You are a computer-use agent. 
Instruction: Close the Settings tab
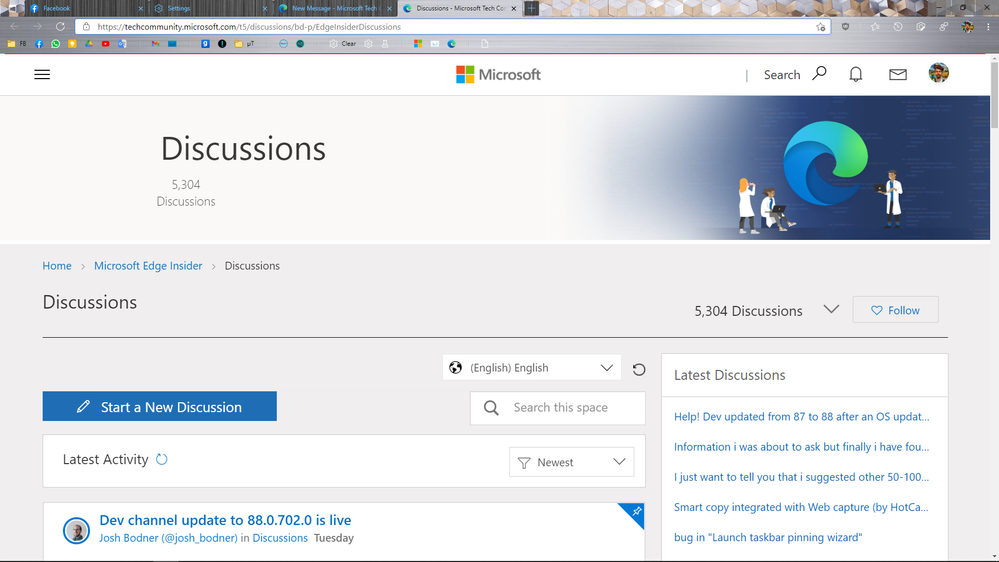coord(265,8)
